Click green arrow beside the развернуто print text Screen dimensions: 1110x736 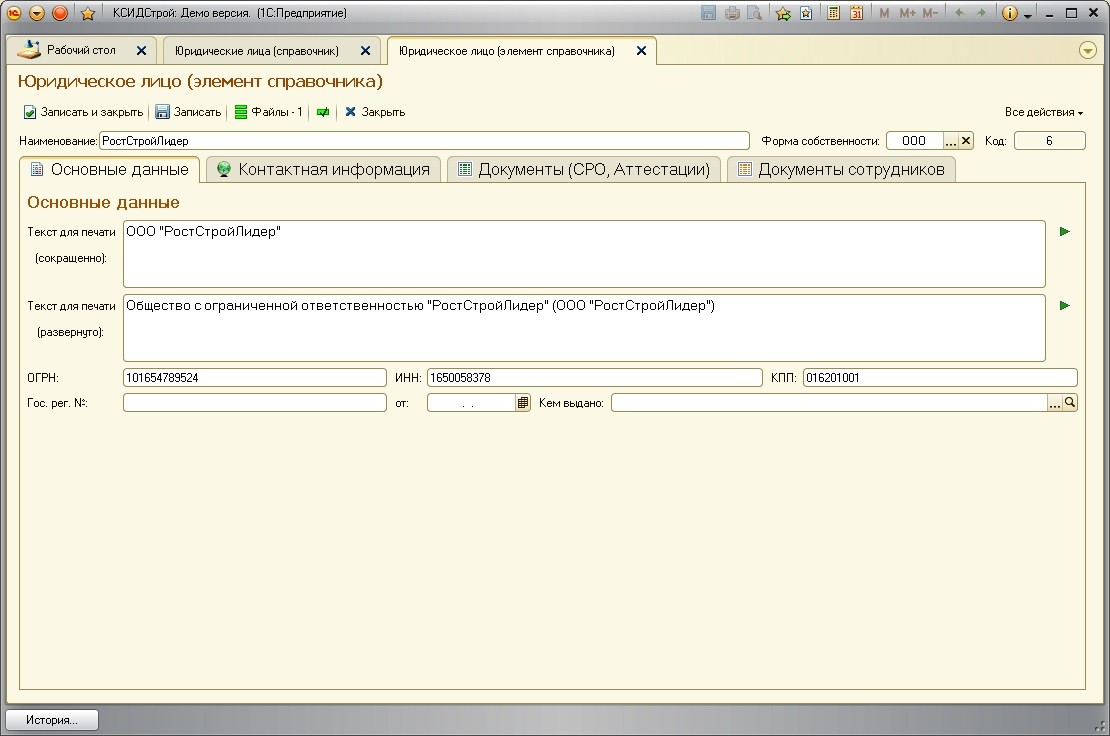pos(1064,306)
